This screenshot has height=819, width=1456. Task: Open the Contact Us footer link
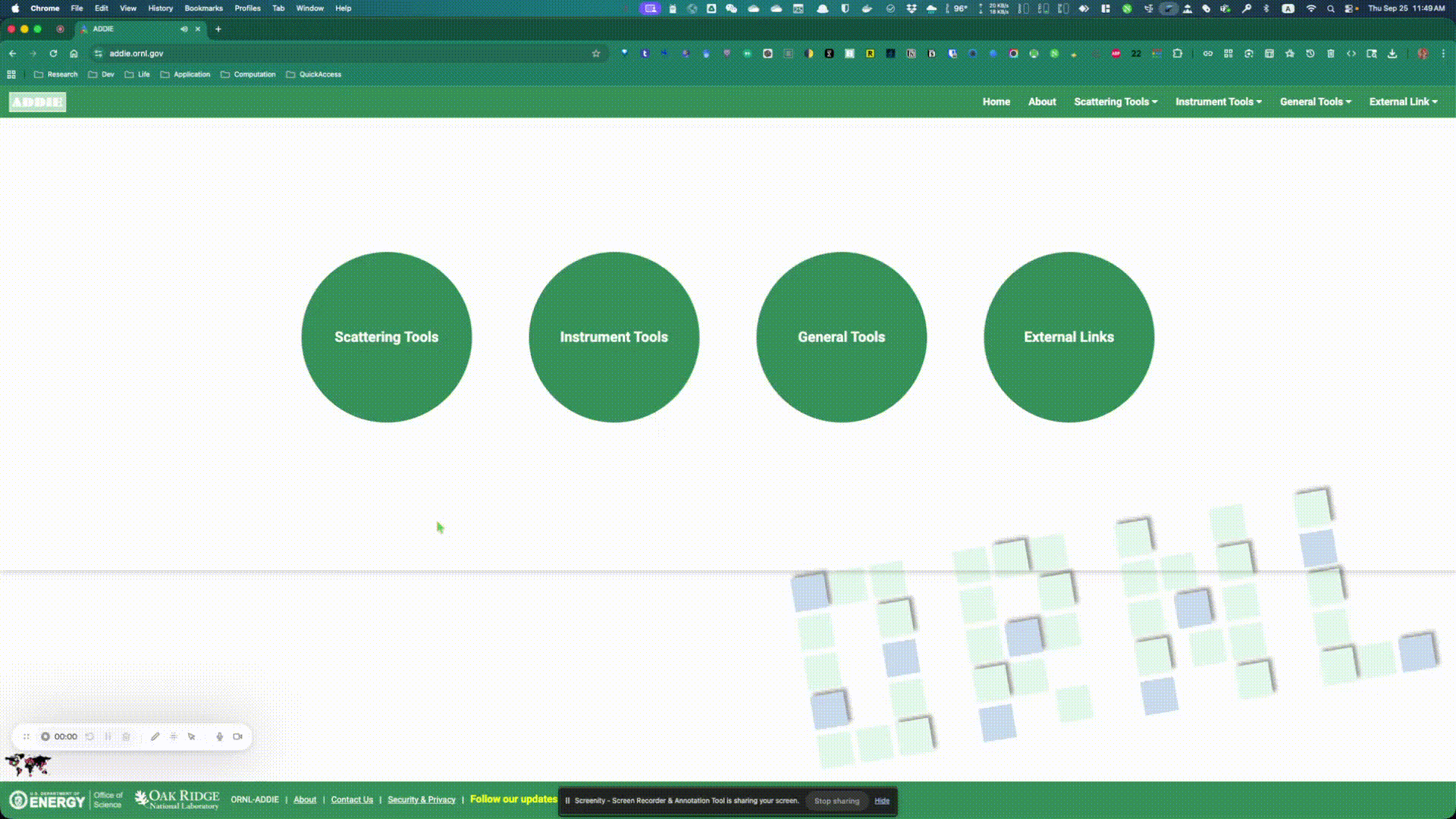351,799
